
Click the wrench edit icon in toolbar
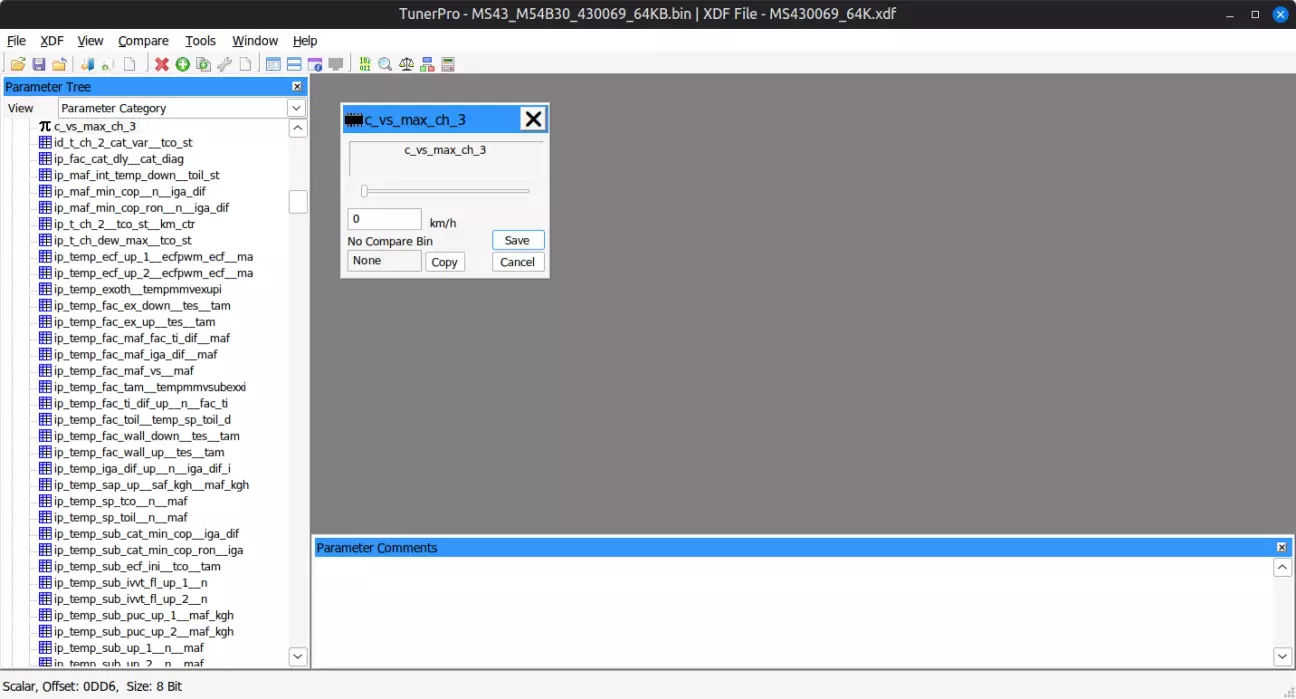point(224,64)
